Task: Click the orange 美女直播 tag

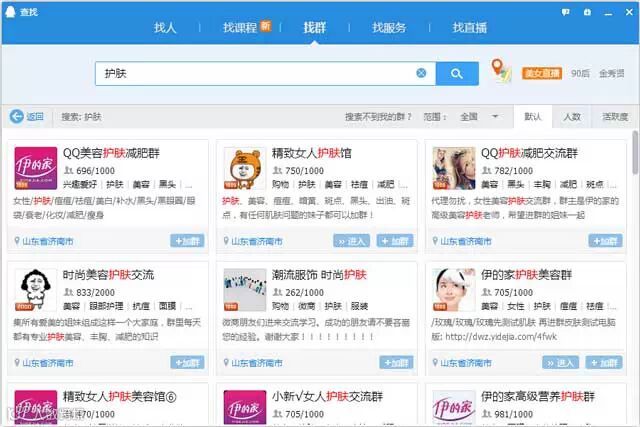Action: [542, 73]
